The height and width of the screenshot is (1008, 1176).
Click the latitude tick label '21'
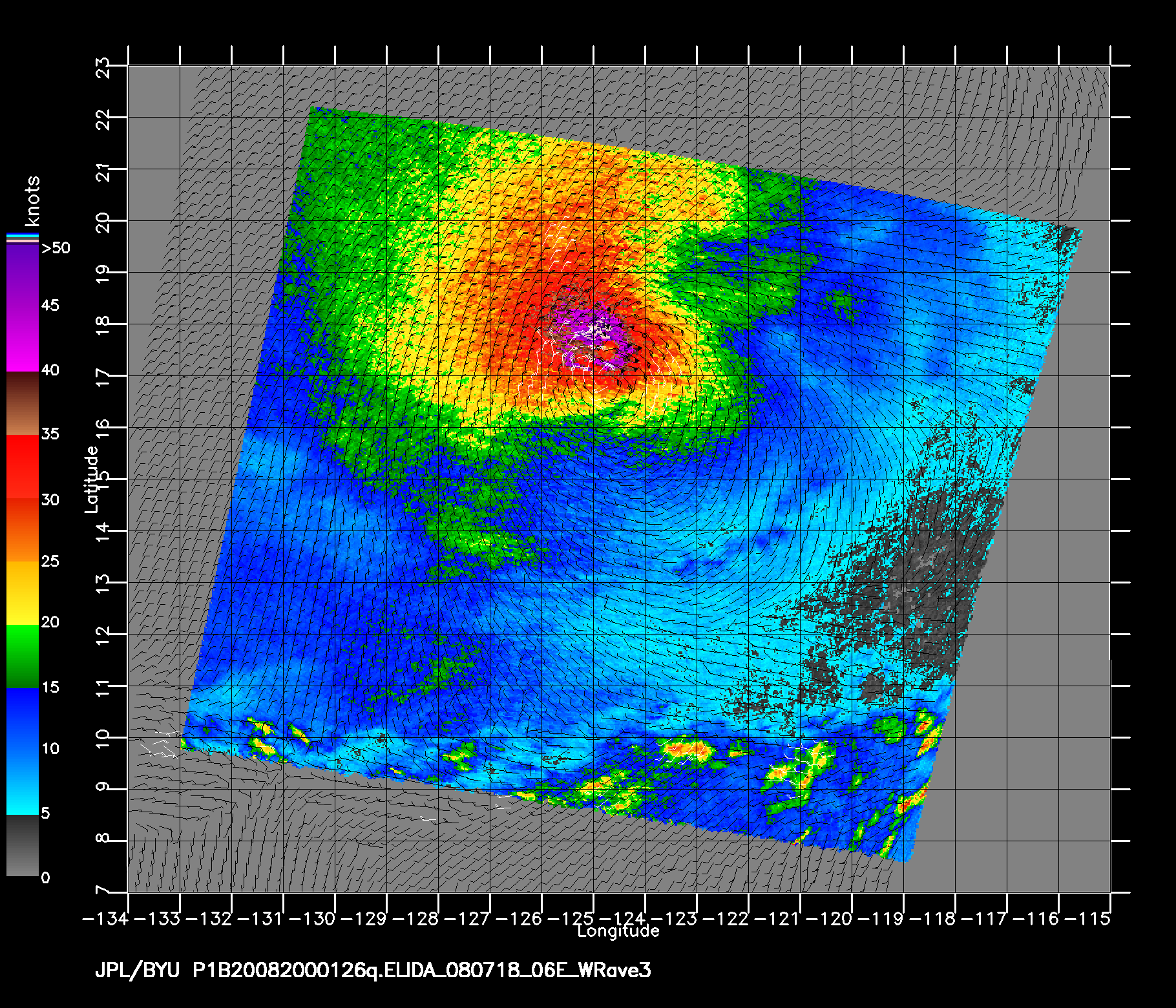103,171
